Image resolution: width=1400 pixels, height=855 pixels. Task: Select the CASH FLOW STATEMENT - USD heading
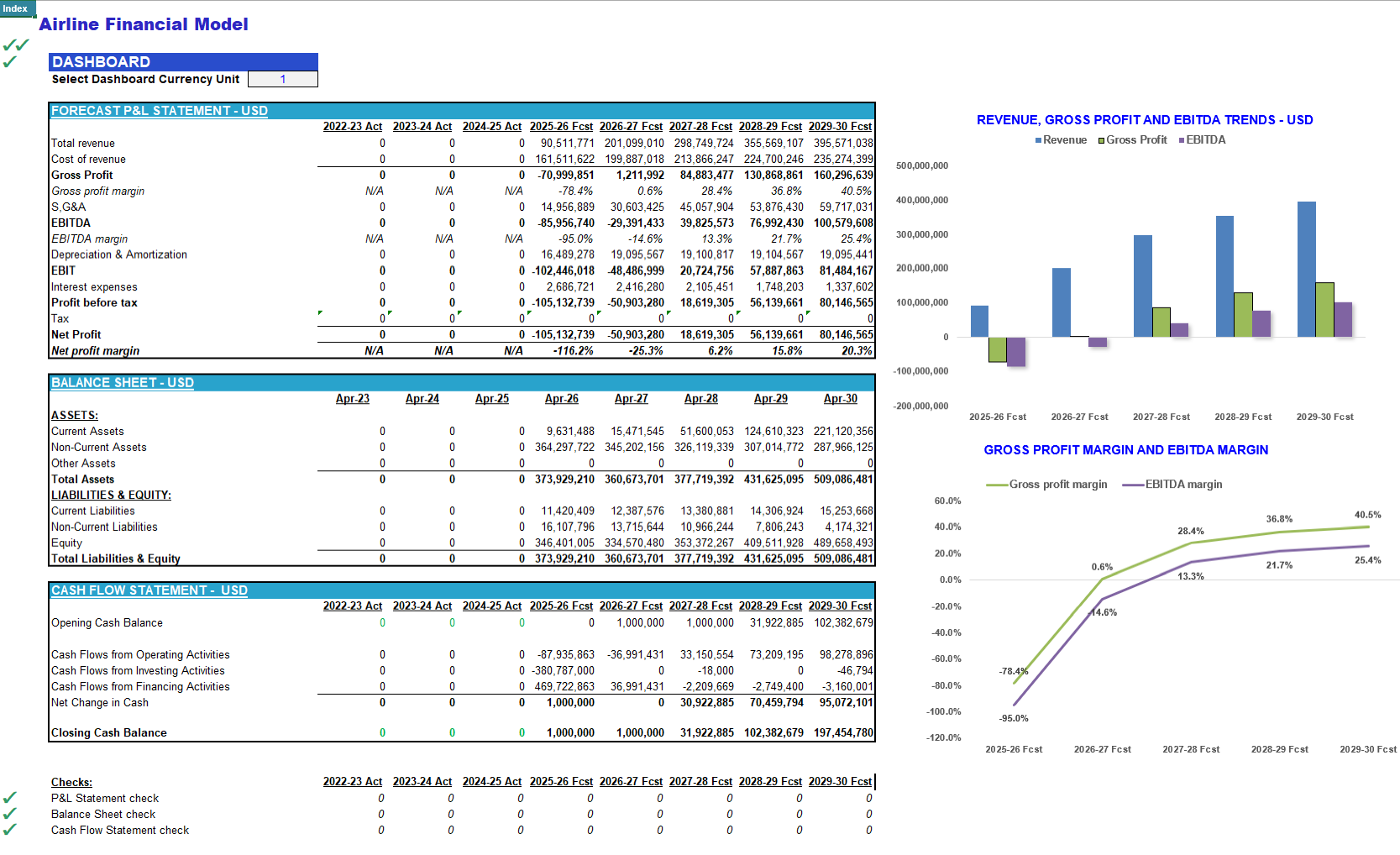(149, 590)
